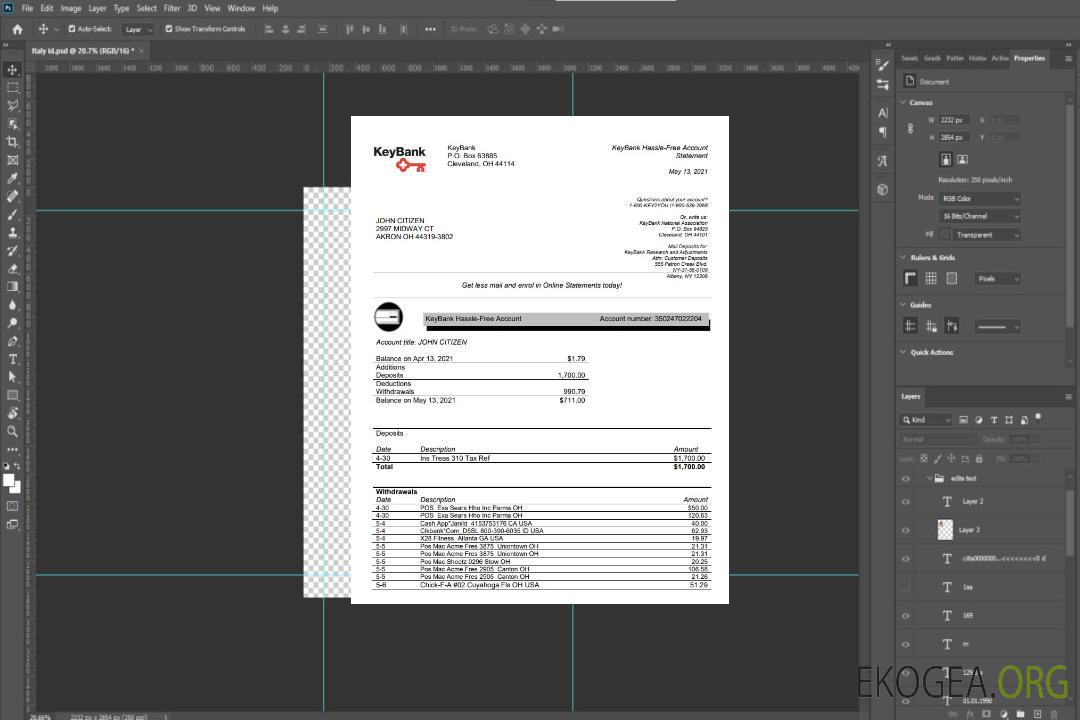Open the Fill 'Transparent' dropdown
Image resolution: width=1080 pixels, height=720 pixels.
tap(987, 235)
